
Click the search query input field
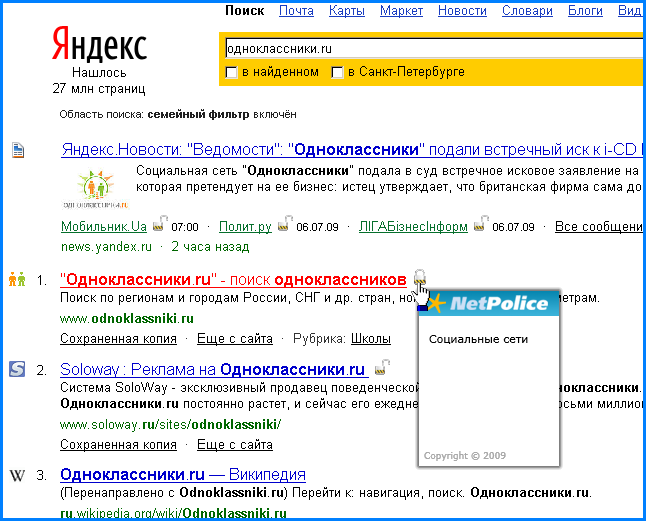tap(434, 49)
